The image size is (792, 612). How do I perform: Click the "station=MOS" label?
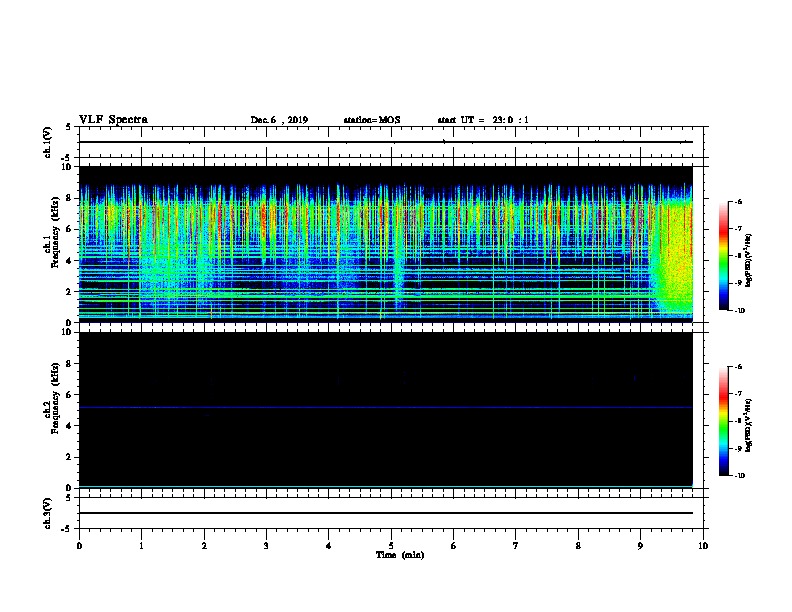(372, 120)
